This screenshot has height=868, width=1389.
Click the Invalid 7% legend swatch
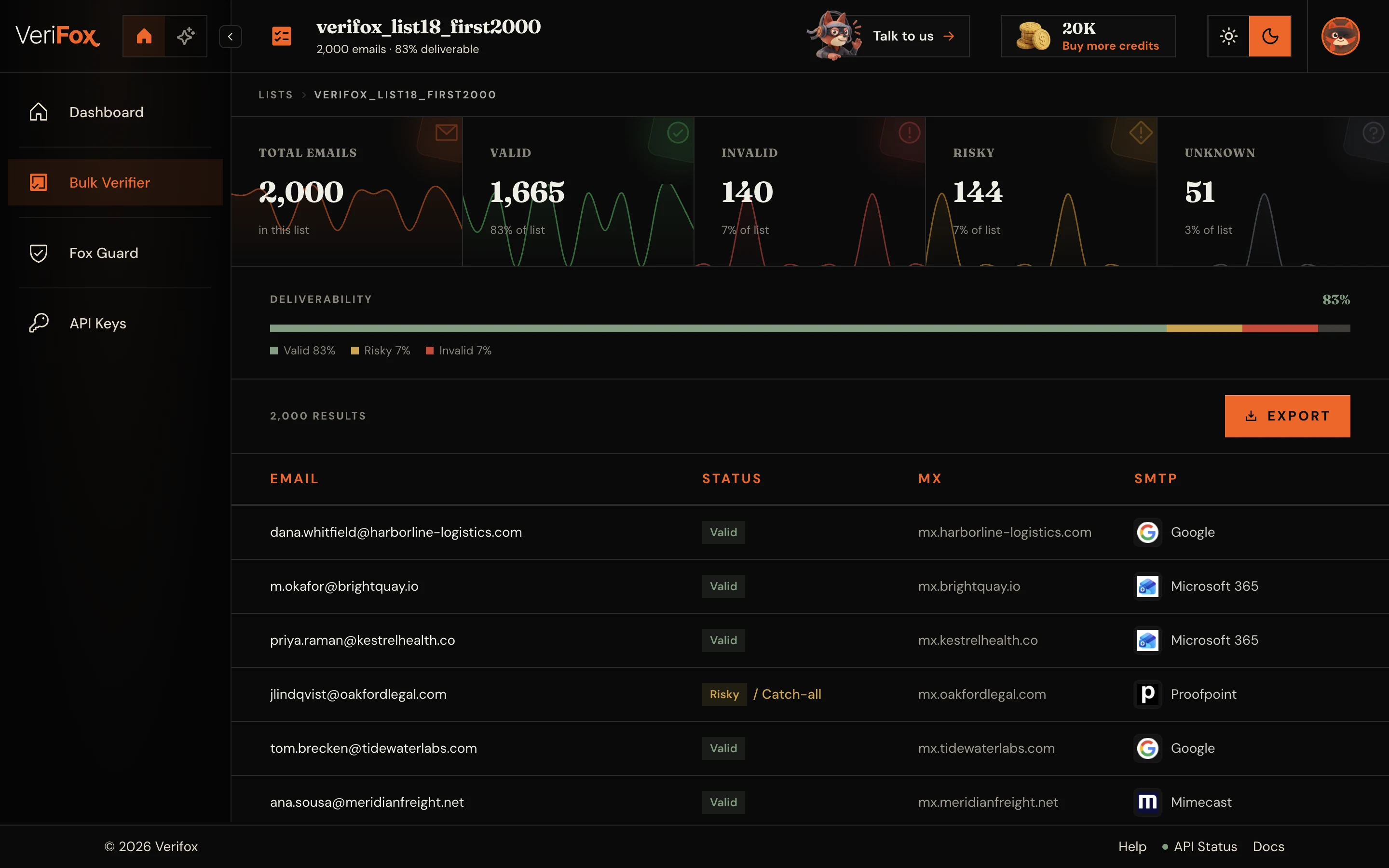429,351
